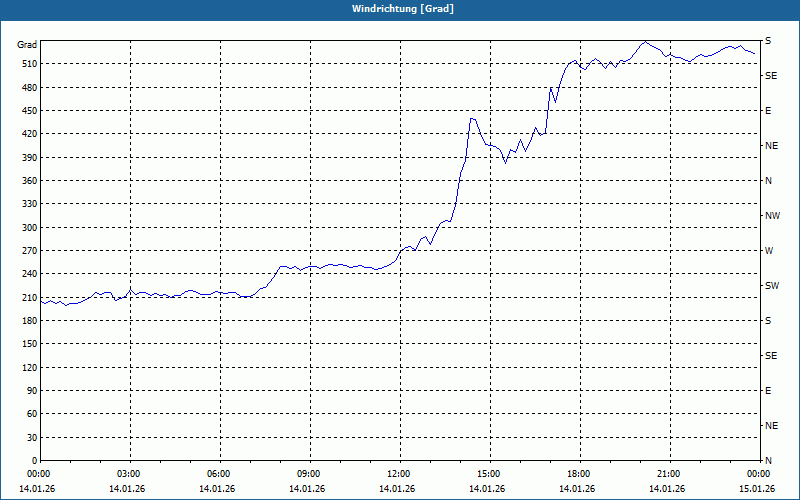Pick the 360 left axis label

30,181
